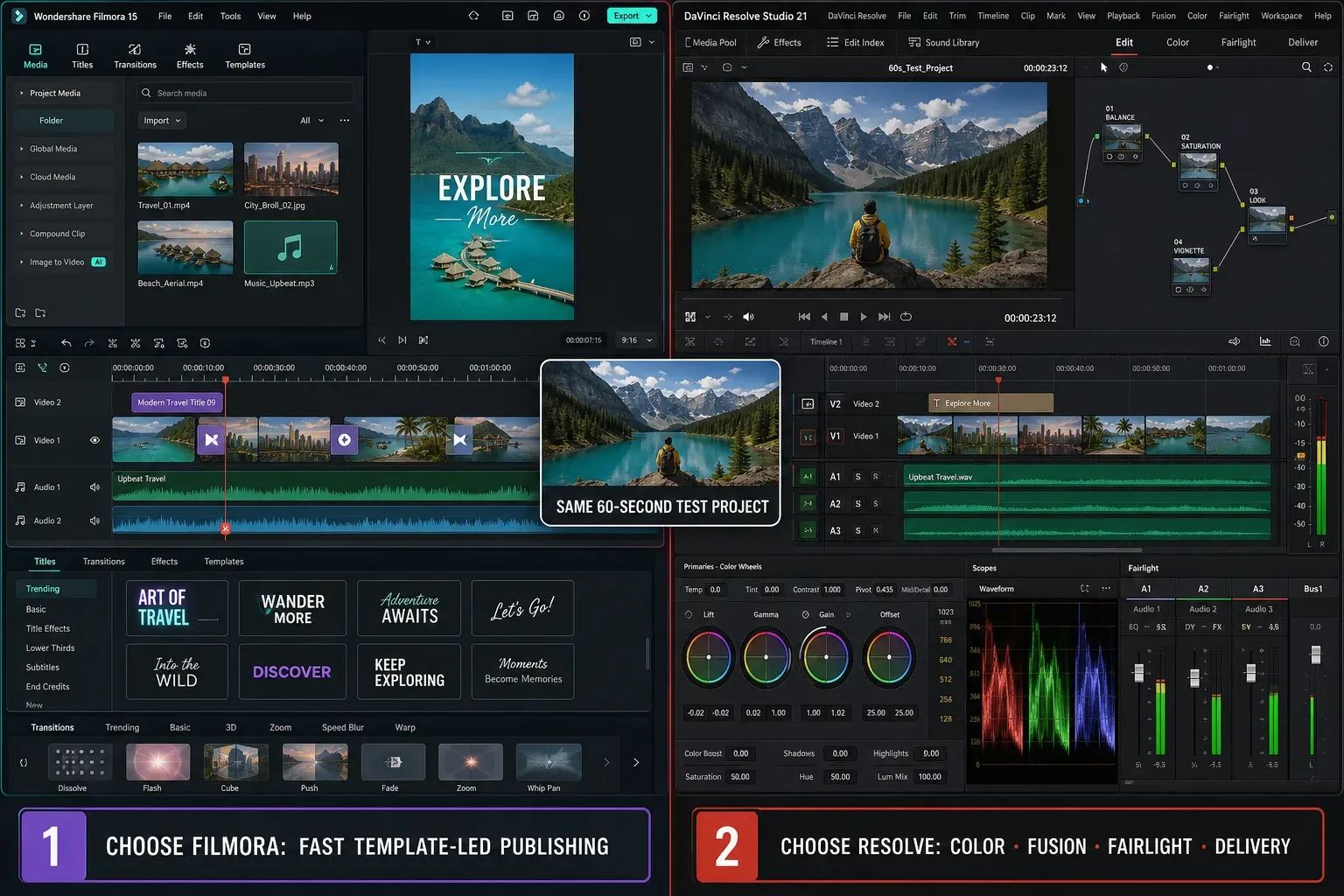Viewport: 1344px width, 896px height.
Task: Open Edit Index in Resolve
Action: point(855,42)
